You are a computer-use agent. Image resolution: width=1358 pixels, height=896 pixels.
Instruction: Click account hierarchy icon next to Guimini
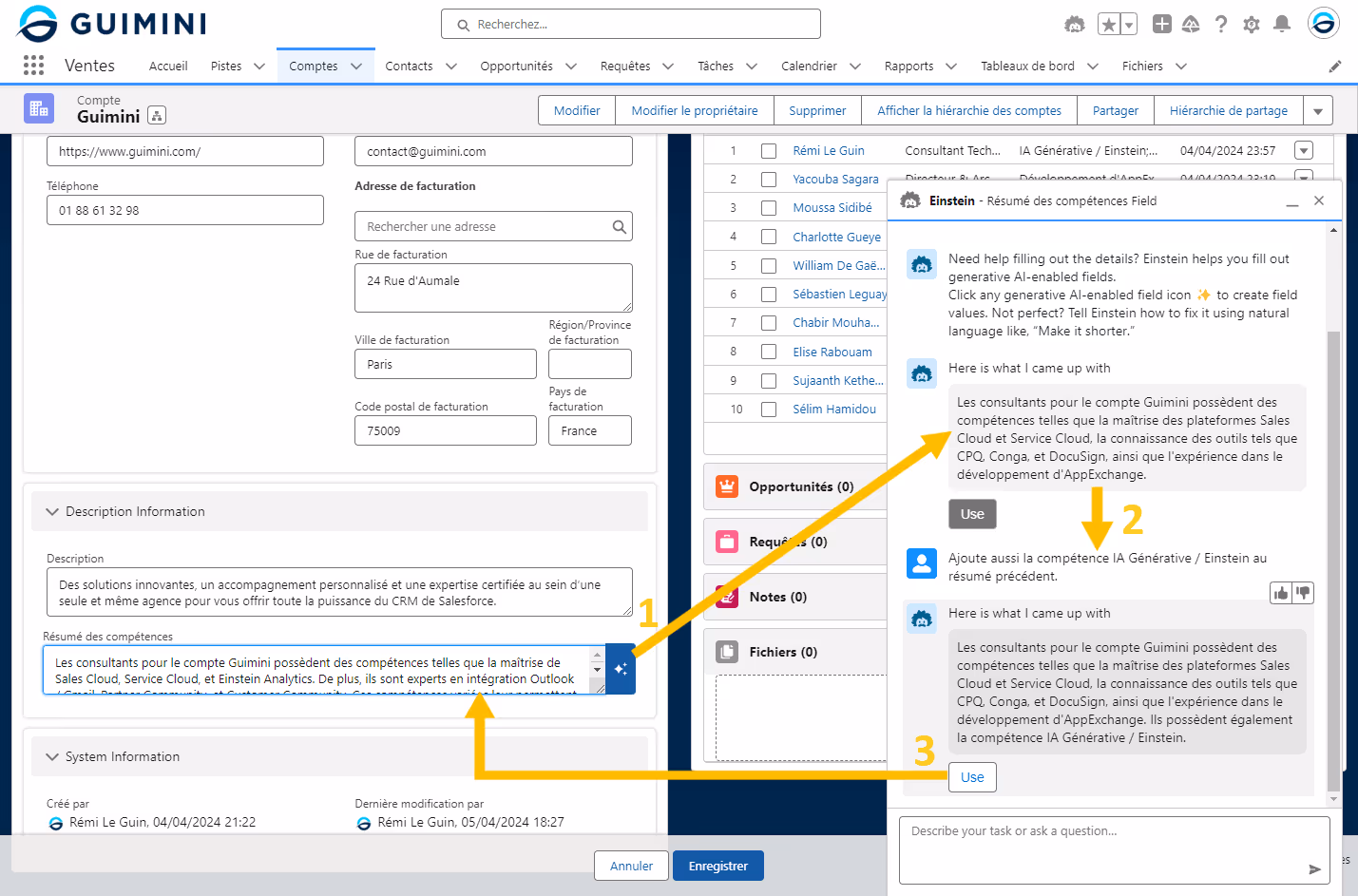(158, 116)
